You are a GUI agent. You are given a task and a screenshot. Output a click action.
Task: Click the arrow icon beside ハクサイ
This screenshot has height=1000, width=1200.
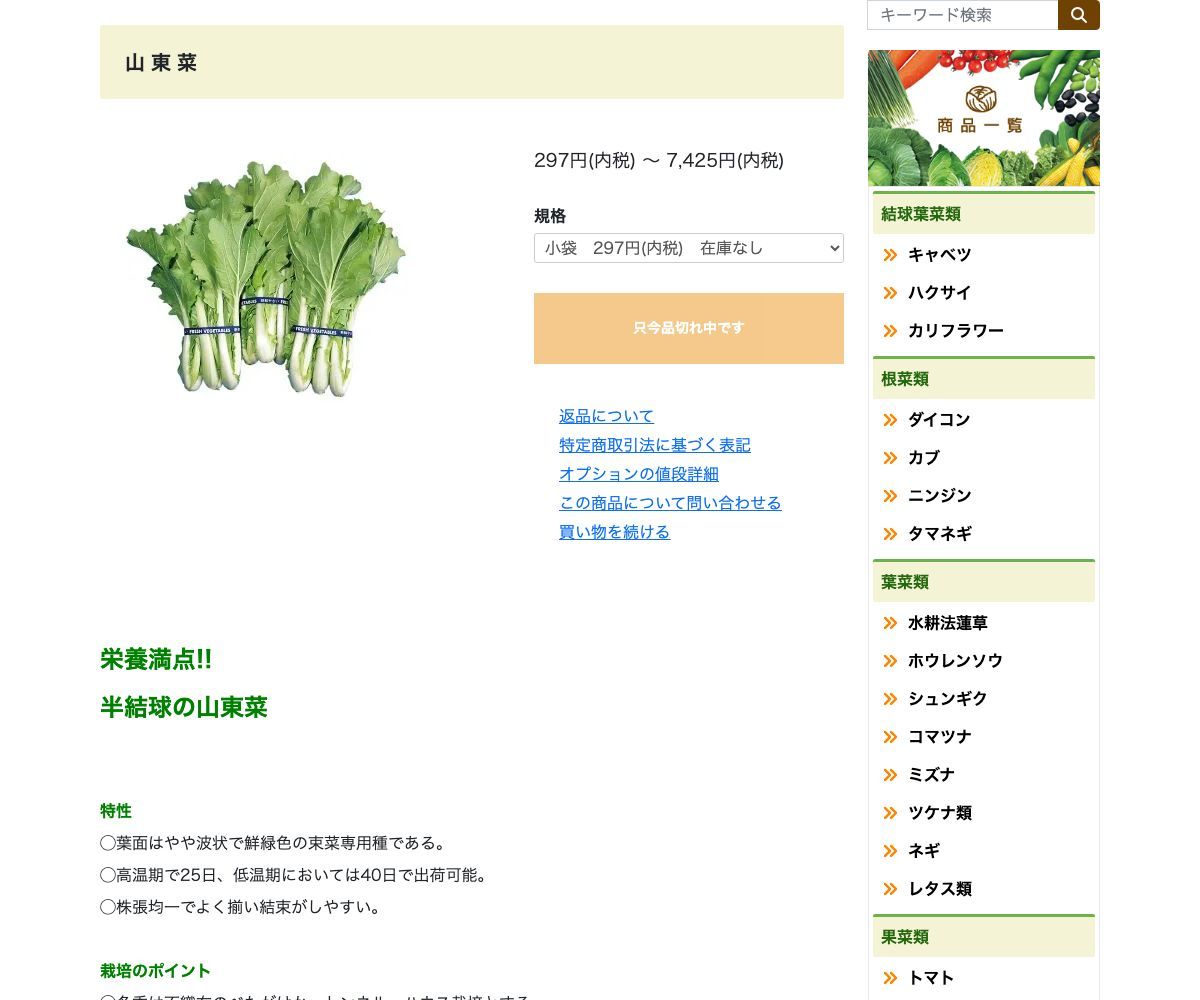pyautogui.click(x=890, y=293)
